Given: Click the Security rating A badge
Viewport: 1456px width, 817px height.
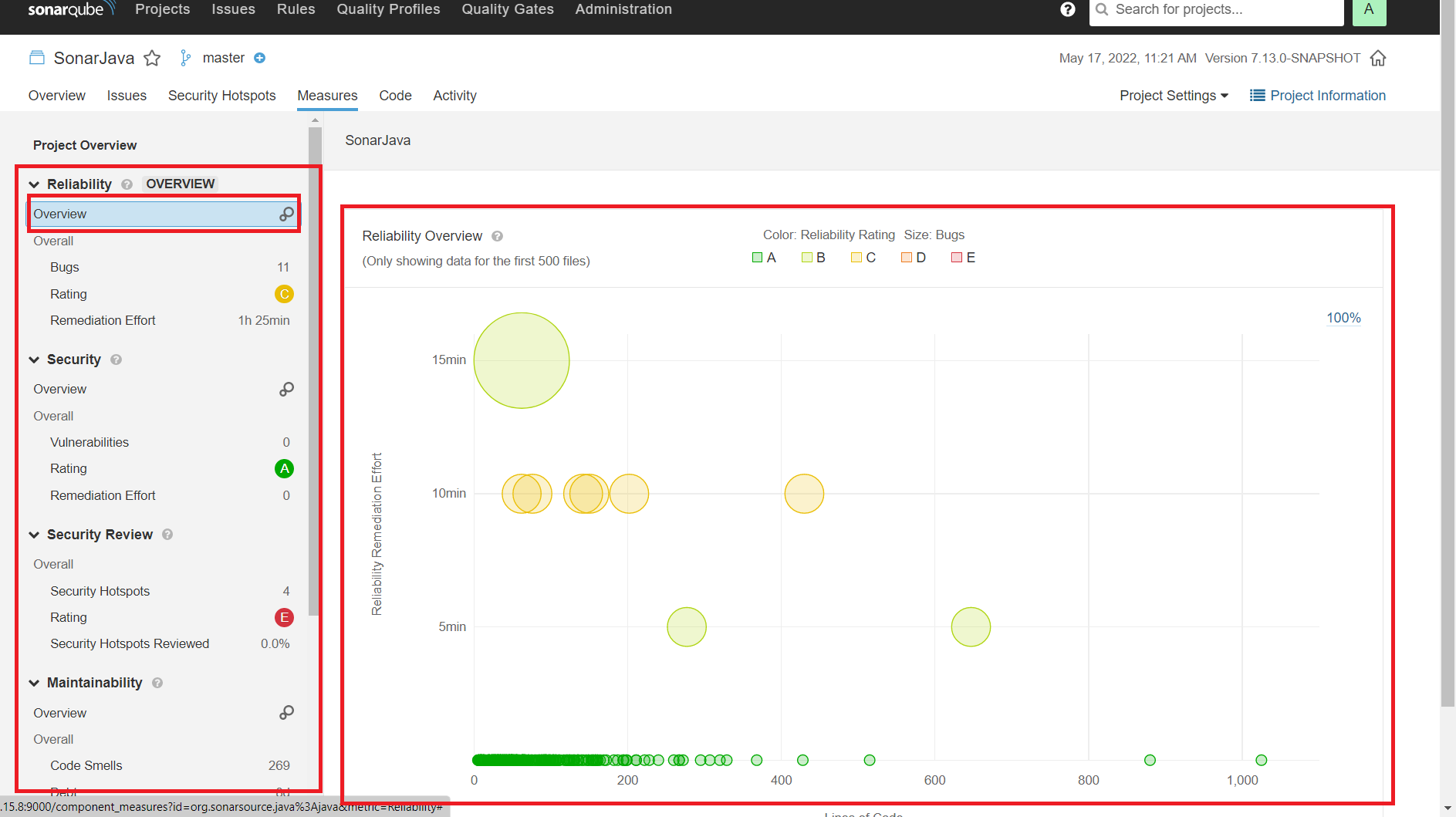Looking at the screenshot, I should coord(284,468).
